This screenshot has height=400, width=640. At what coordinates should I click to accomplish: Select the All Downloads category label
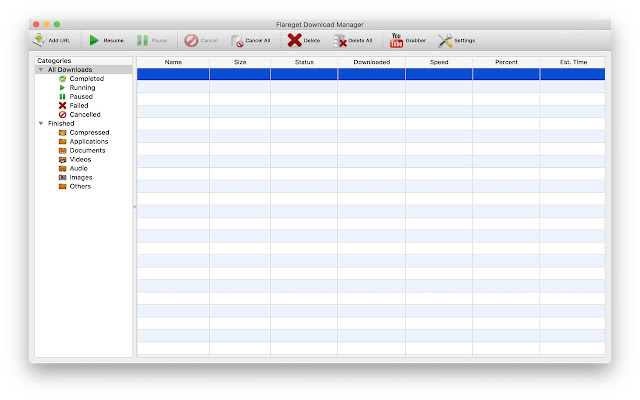click(70, 69)
